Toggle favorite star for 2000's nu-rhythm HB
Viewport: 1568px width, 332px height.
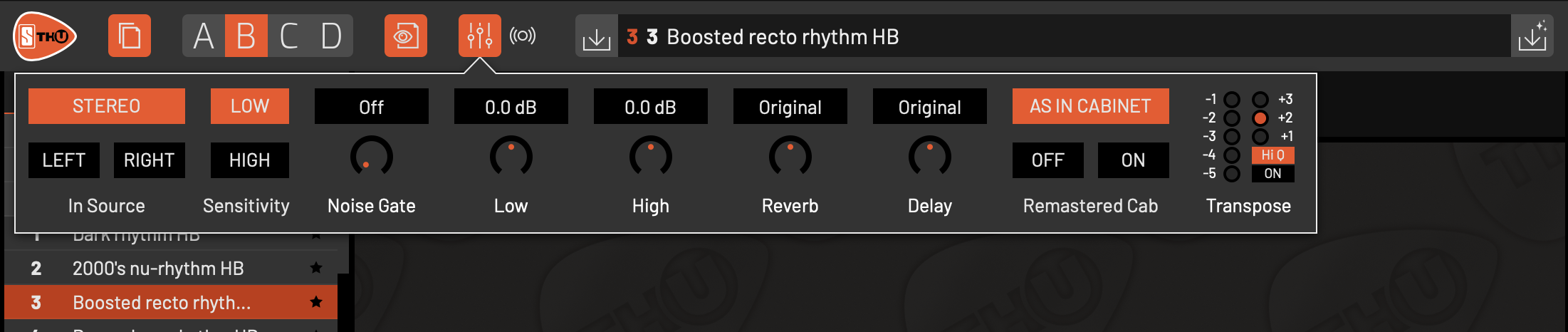point(316,268)
